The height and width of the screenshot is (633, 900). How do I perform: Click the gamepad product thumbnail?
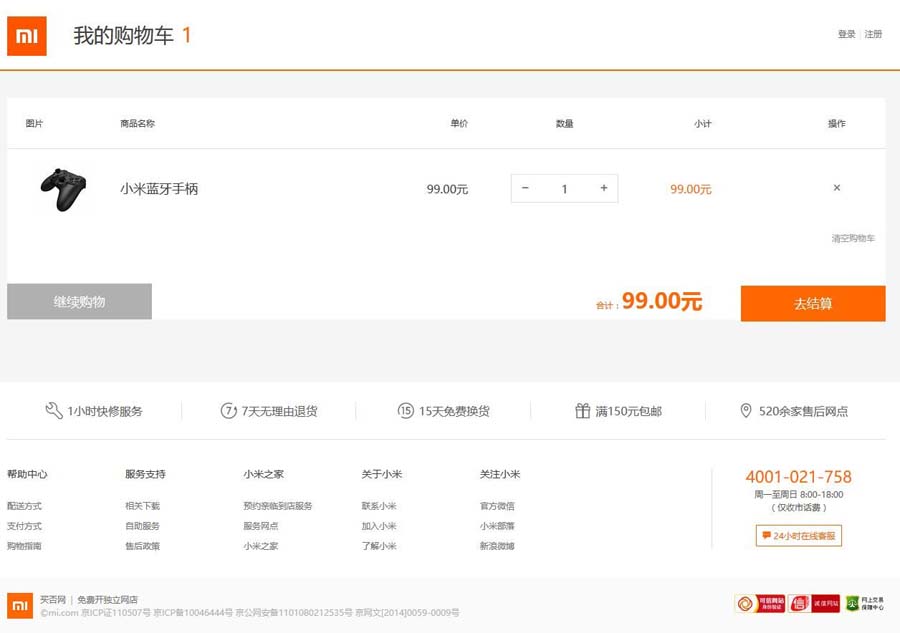pos(63,189)
